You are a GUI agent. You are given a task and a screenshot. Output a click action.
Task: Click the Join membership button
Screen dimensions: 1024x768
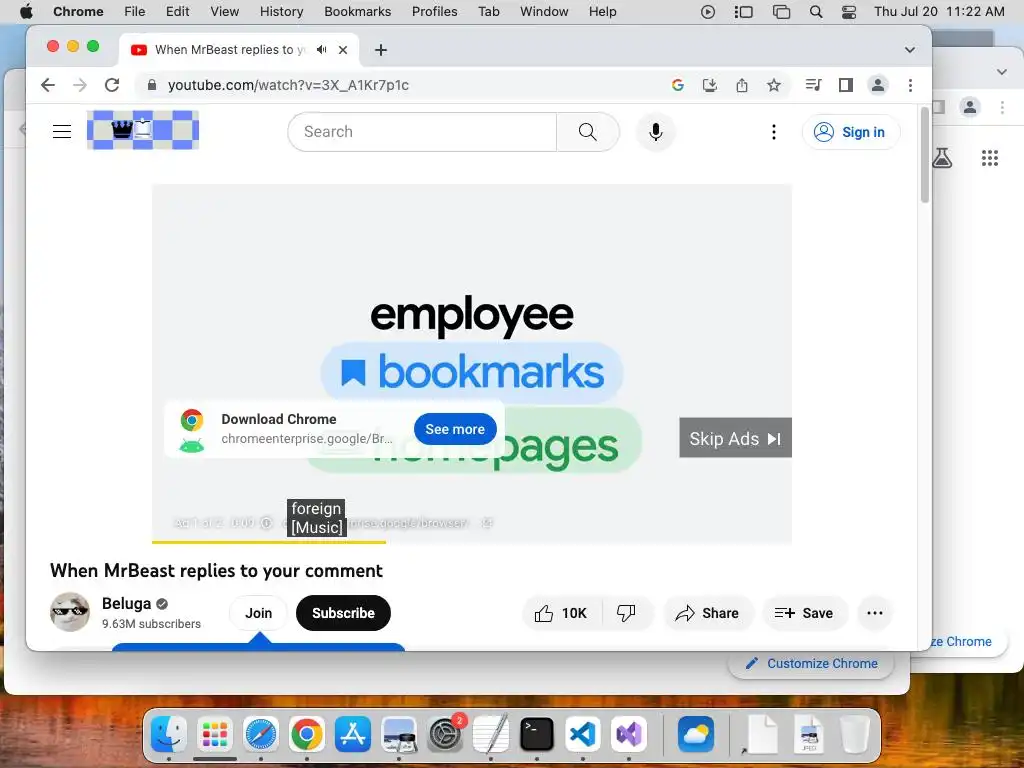259,613
